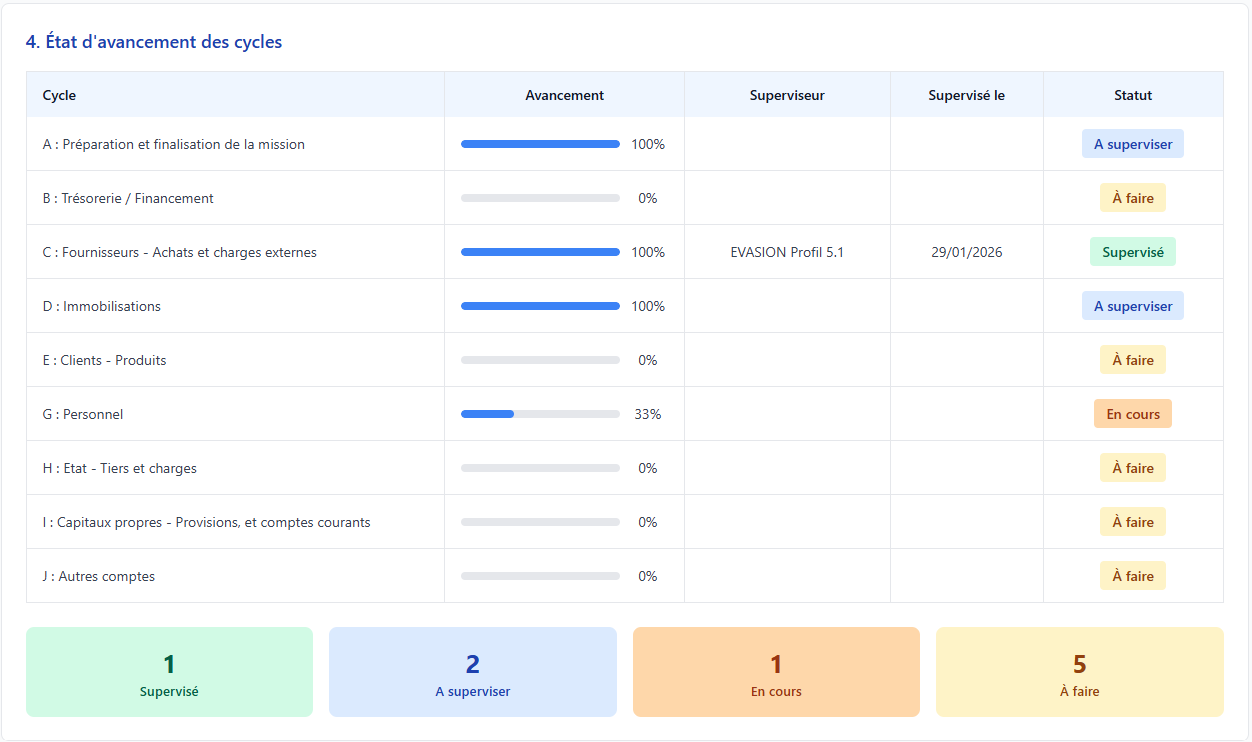Click the Avancement column header
1252x742 pixels.
point(565,95)
